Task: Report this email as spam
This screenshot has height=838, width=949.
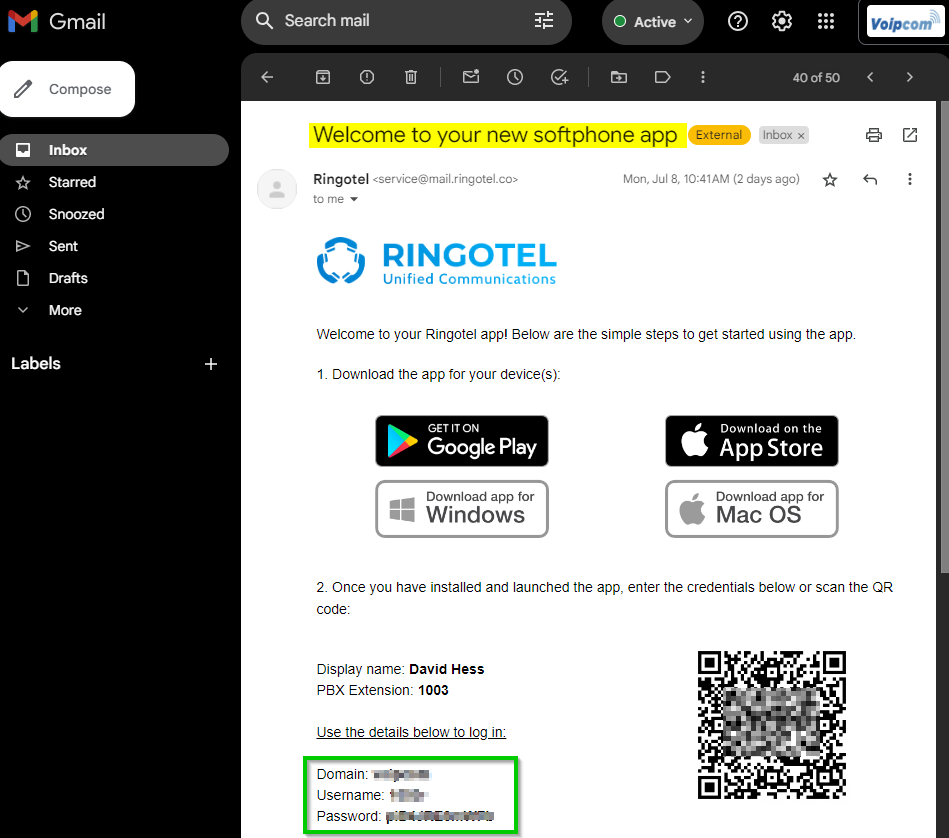Action: pyautogui.click(x=367, y=77)
